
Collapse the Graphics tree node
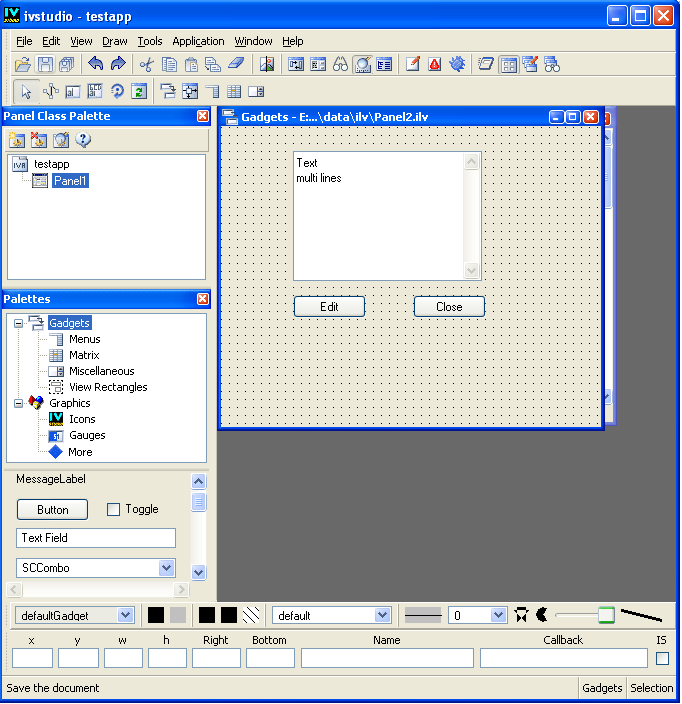(x=18, y=403)
